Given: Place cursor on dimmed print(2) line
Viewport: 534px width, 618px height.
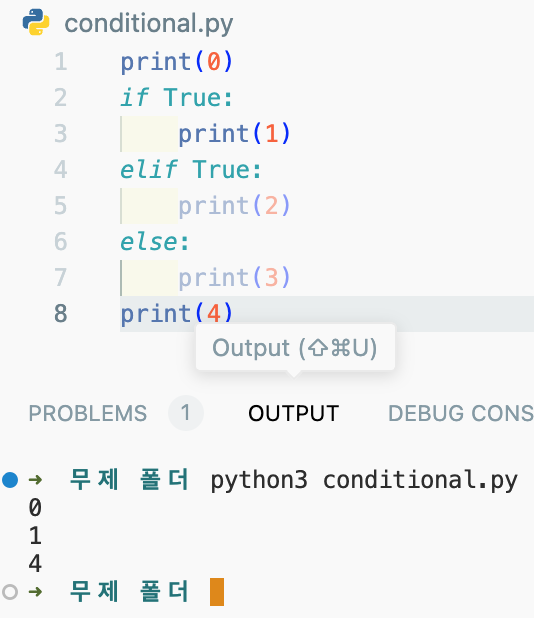Looking at the screenshot, I should pos(234,206).
